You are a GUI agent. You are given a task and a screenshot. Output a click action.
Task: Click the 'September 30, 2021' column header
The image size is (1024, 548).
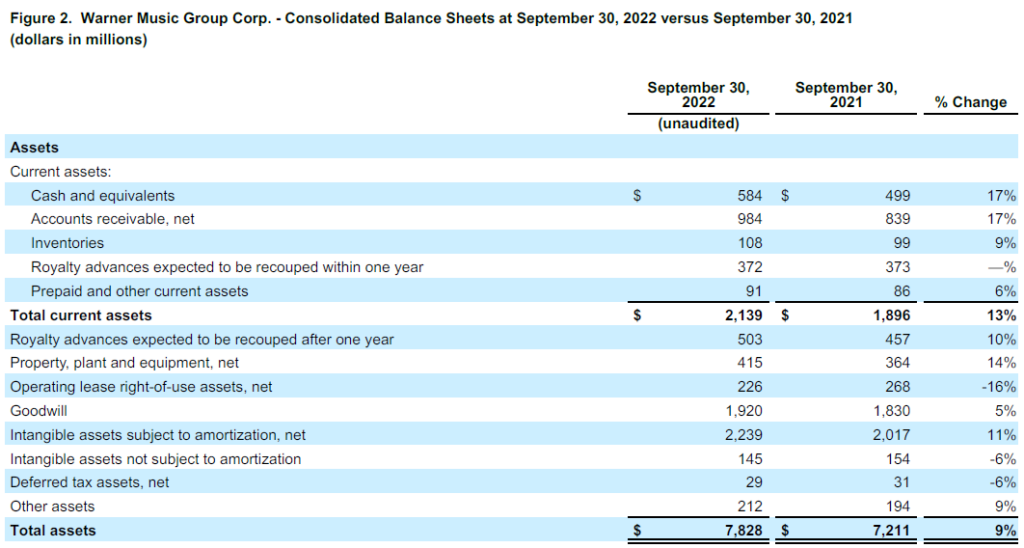[x=846, y=95]
